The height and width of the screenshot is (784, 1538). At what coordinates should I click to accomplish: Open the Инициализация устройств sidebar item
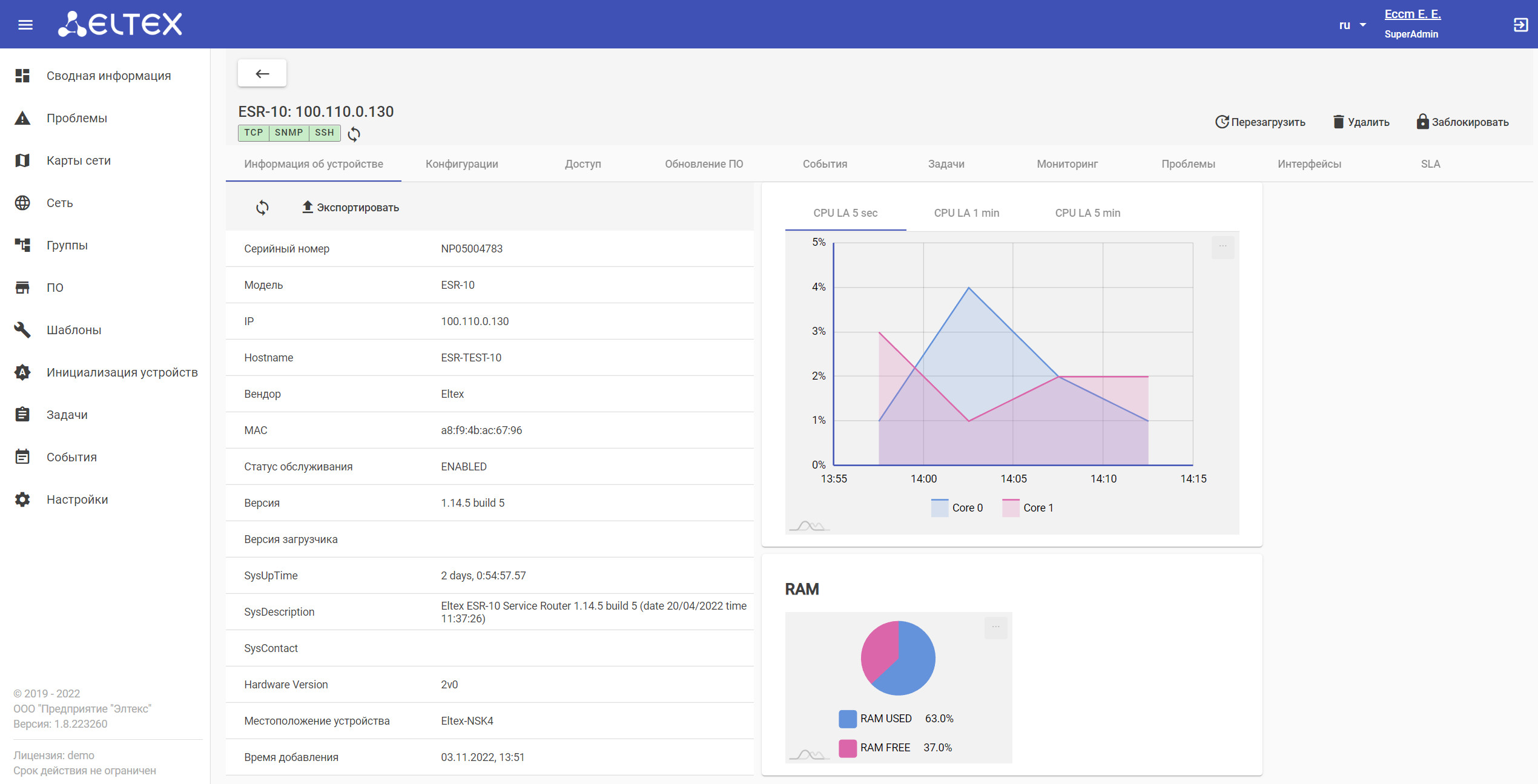pos(122,372)
